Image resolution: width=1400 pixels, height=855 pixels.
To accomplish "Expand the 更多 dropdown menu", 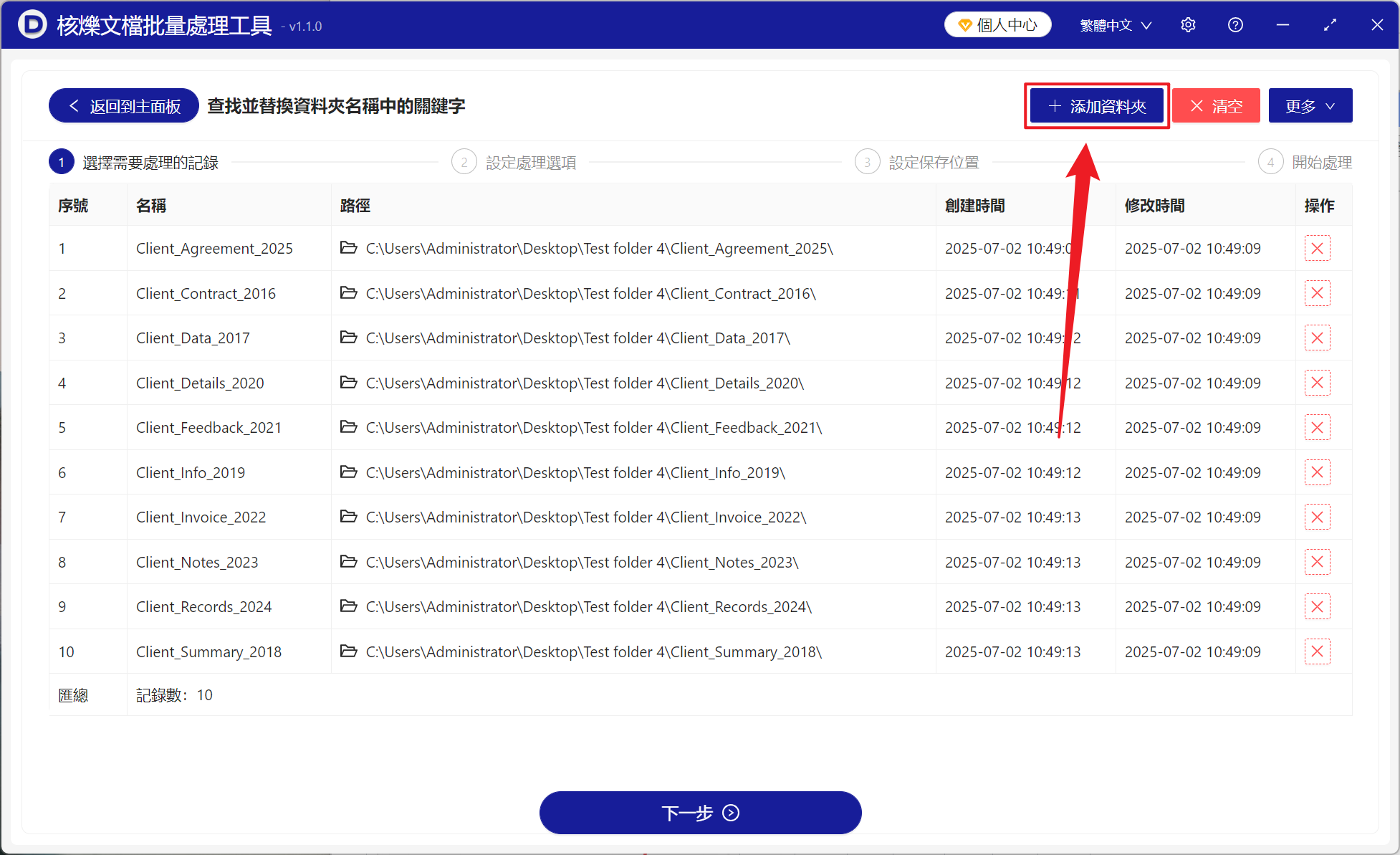I will [x=1310, y=105].
